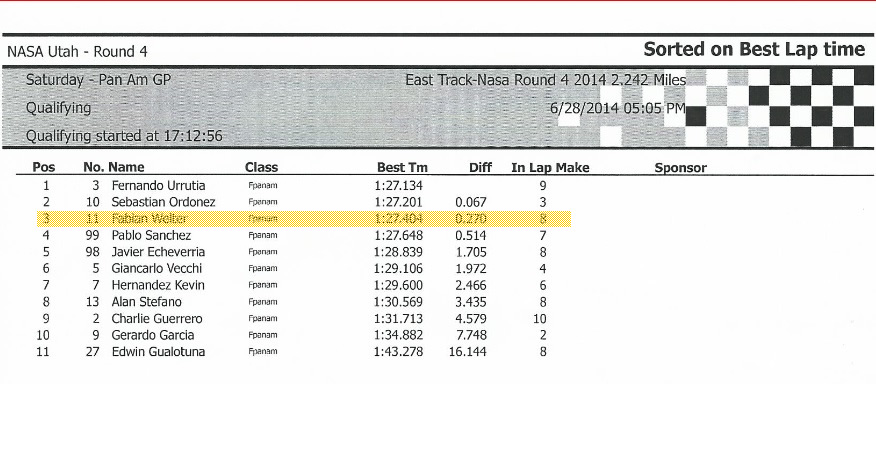Image resolution: width=876 pixels, height=456 pixels.
Task: Select Pablo Sanchez entry
Action: pyautogui.click(x=151, y=235)
